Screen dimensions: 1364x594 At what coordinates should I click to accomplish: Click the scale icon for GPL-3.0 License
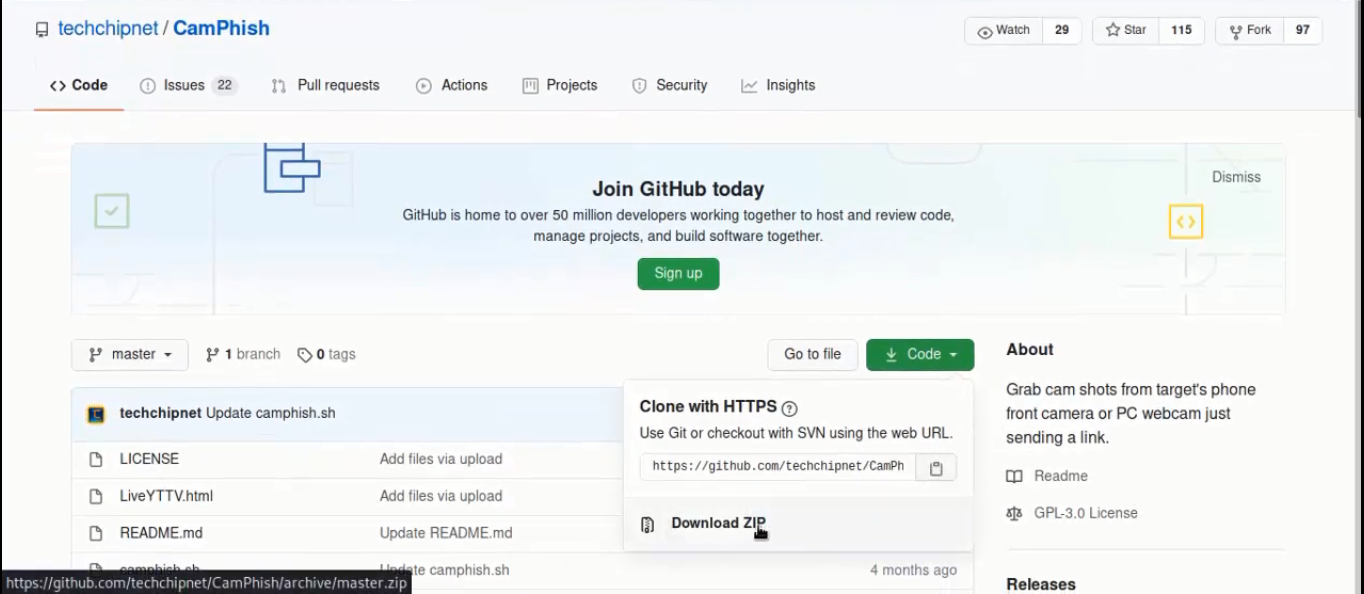[1014, 514]
